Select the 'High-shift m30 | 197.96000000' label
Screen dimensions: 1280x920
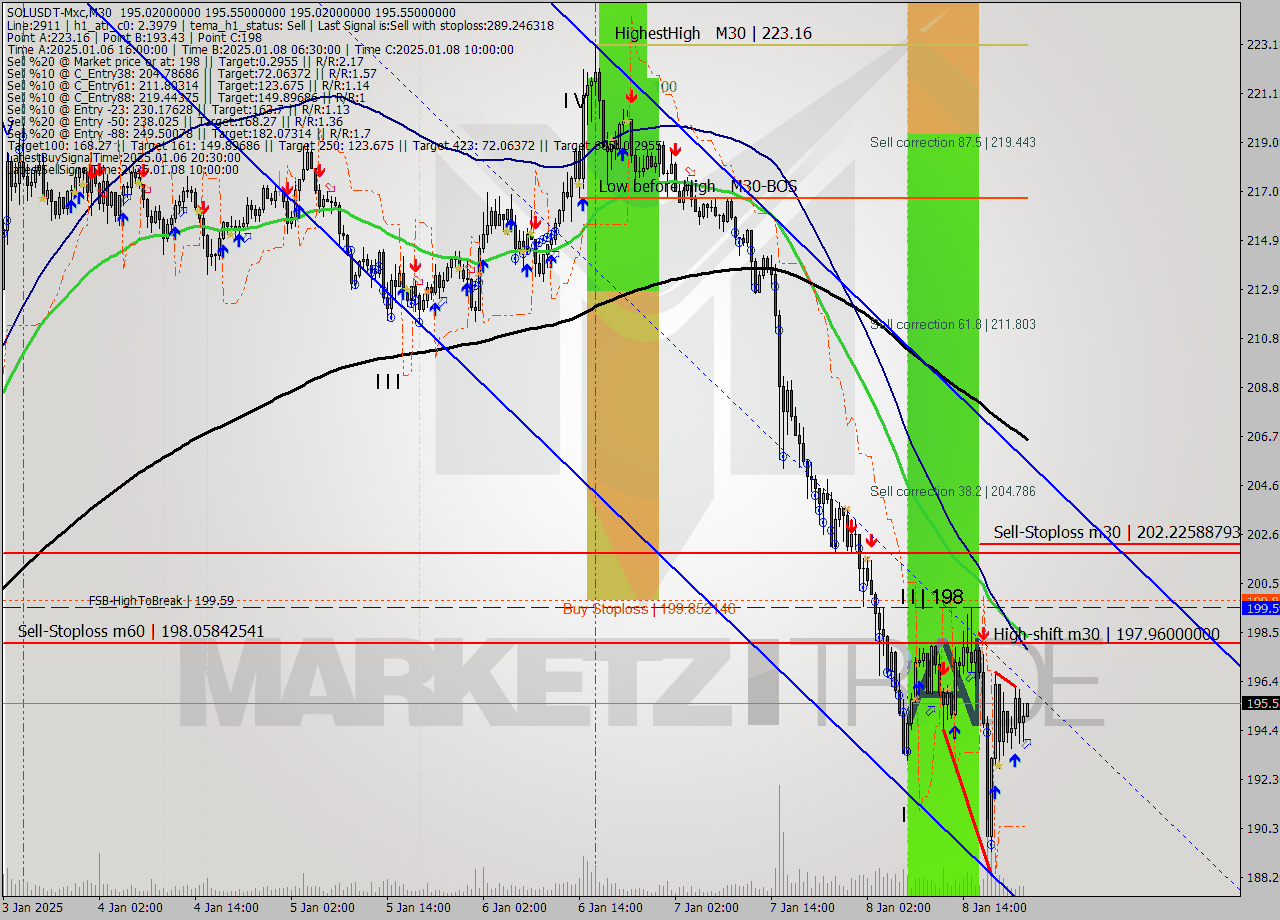tap(1106, 634)
